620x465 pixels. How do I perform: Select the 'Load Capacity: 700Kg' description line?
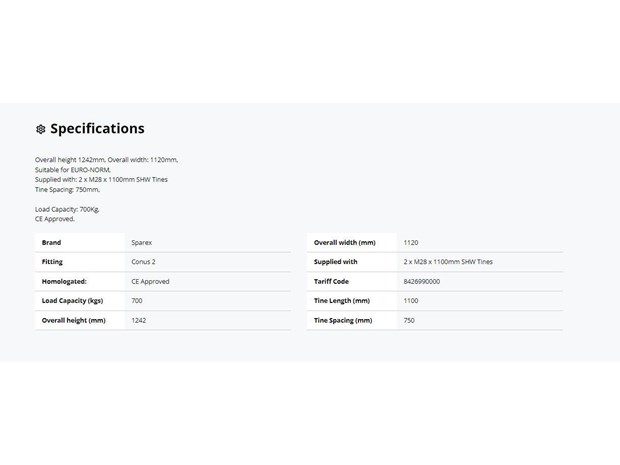[67, 209]
